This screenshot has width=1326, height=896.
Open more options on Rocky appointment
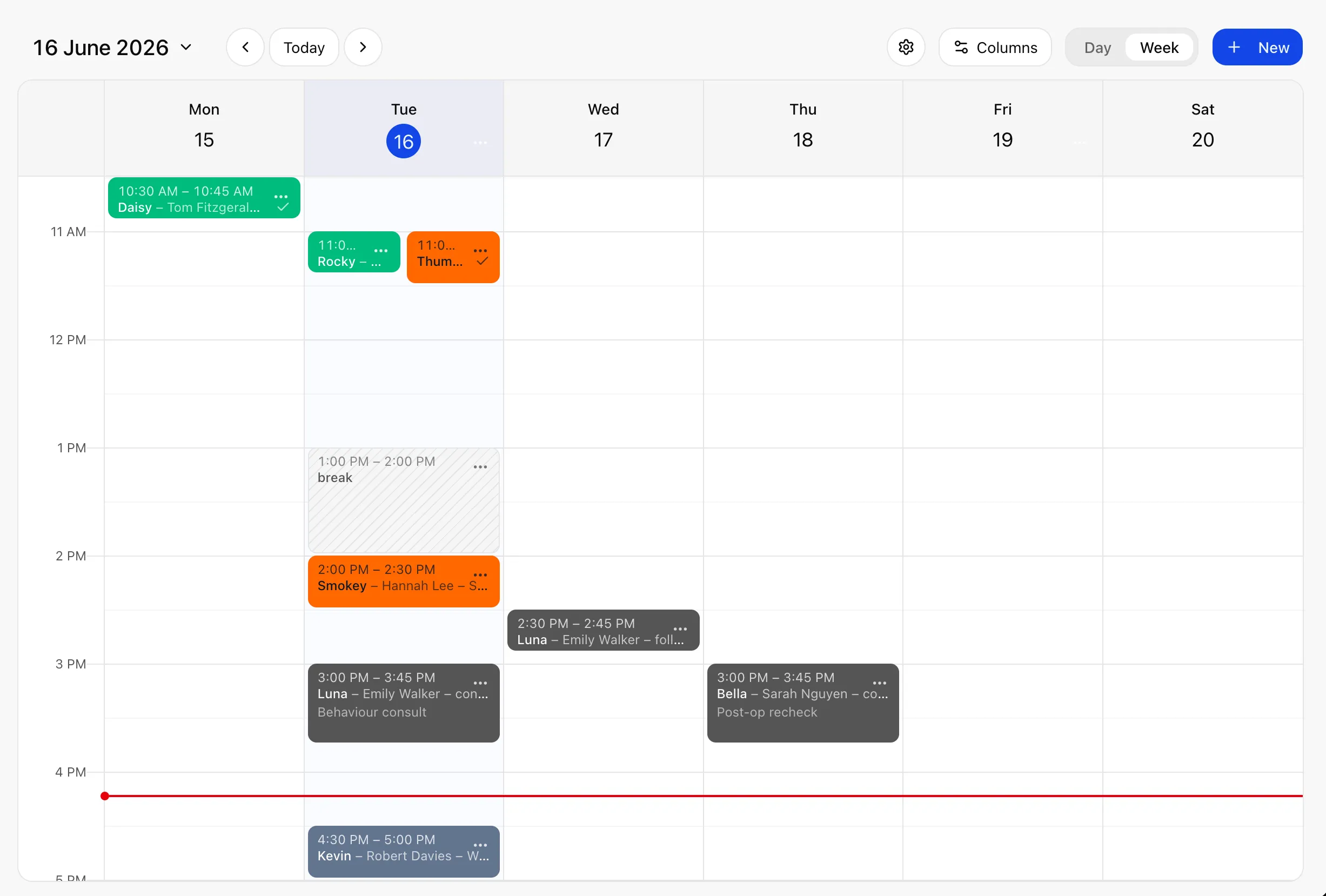point(380,251)
